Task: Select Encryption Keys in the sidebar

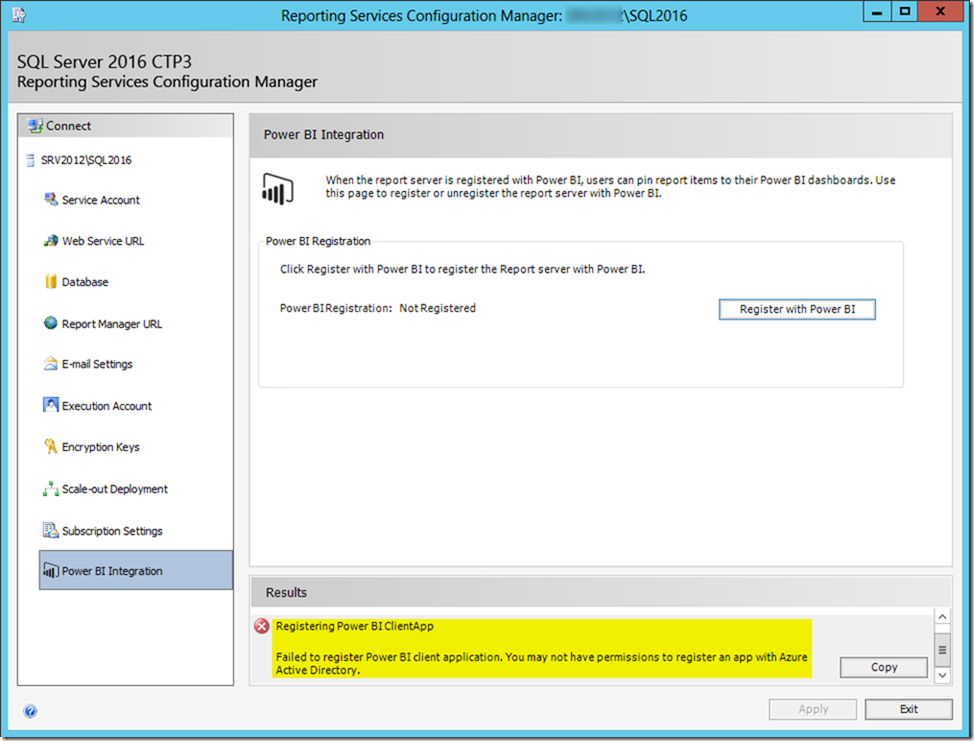Action: tap(101, 447)
